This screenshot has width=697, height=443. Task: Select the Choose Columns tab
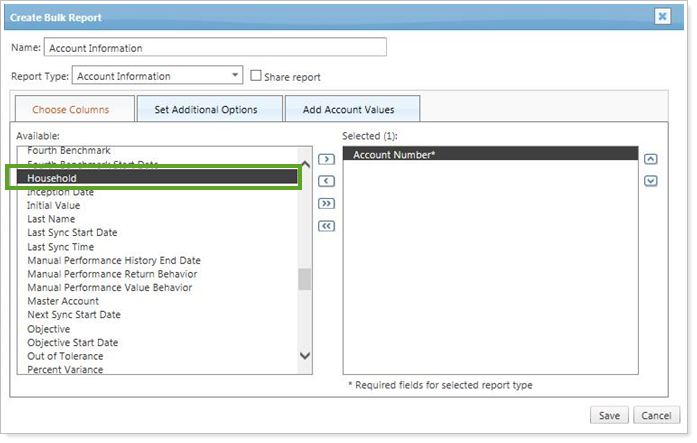point(70,110)
